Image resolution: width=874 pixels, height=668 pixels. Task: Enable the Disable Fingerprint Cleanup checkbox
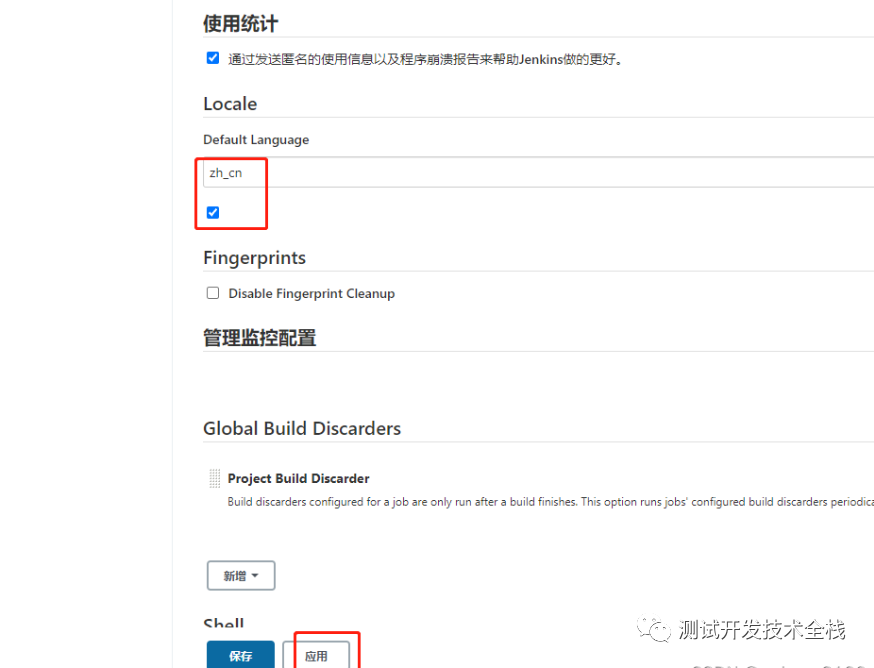pyautogui.click(x=212, y=293)
